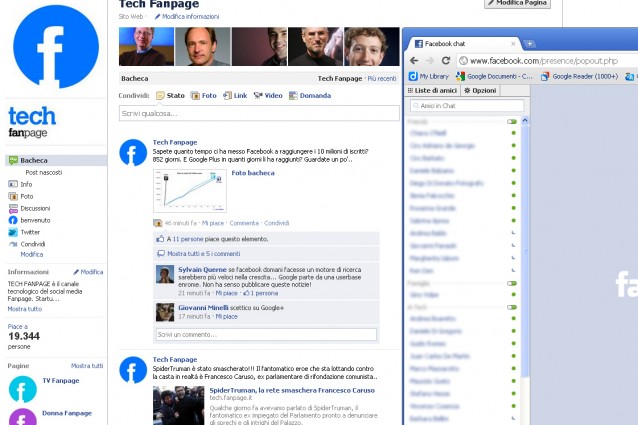Click Condividi on chart post
The height and width of the screenshot is (425, 638).
pyautogui.click(x=277, y=223)
